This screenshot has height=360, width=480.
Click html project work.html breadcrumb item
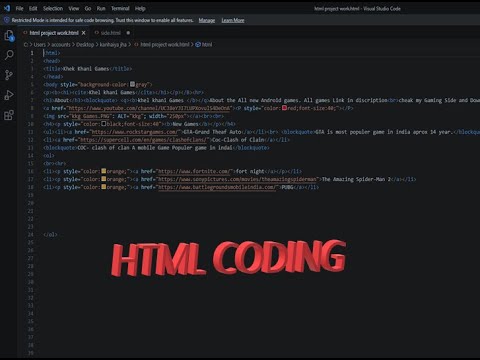click(x=162, y=44)
